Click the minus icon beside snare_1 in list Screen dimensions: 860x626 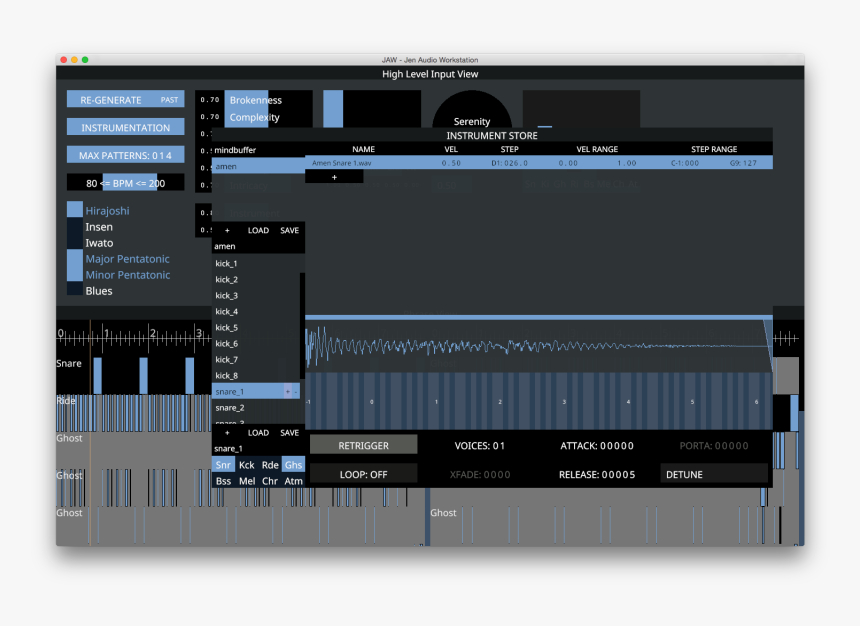coord(296,392)
